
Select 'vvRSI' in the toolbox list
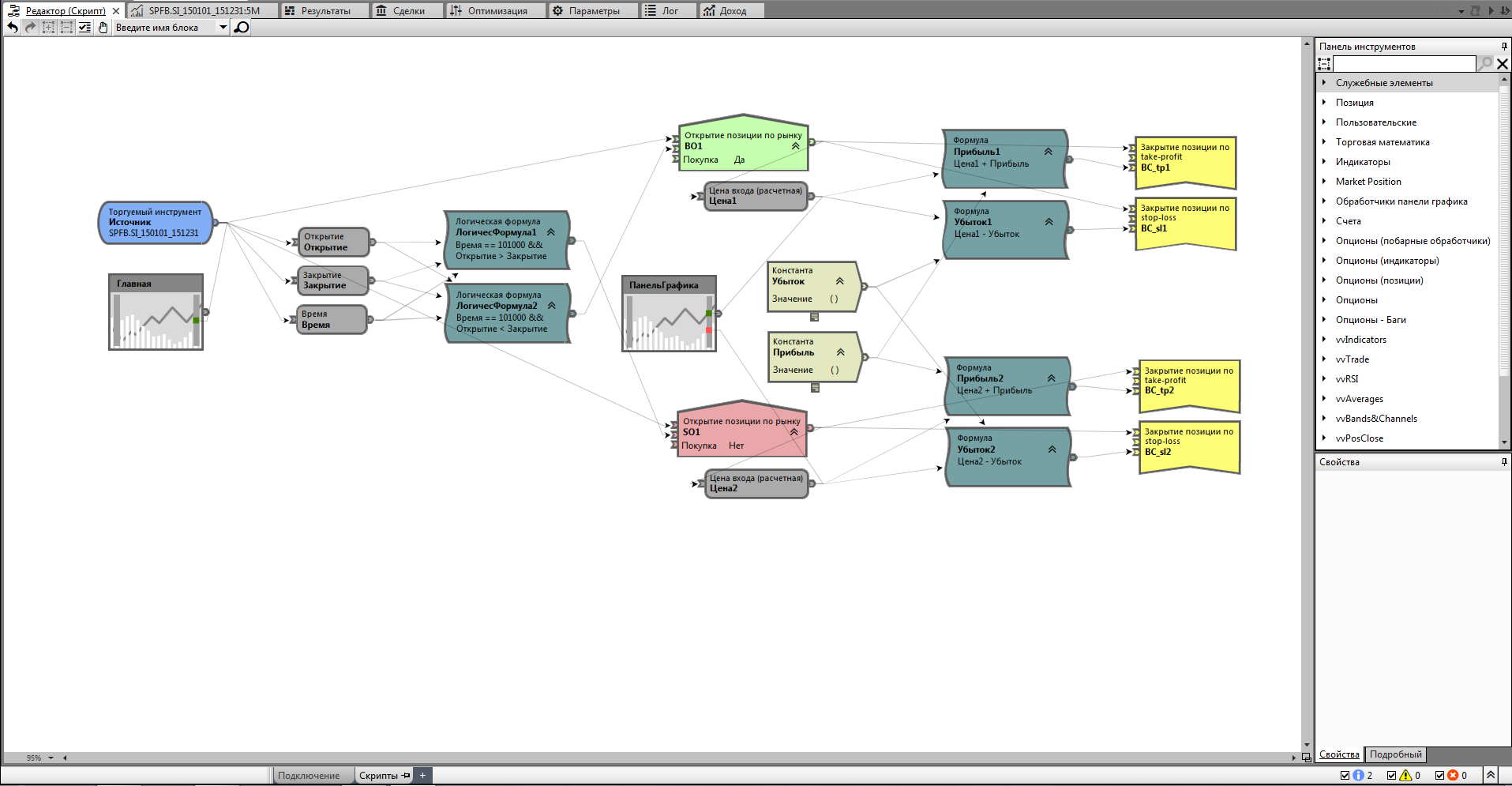coord(1347,379)
